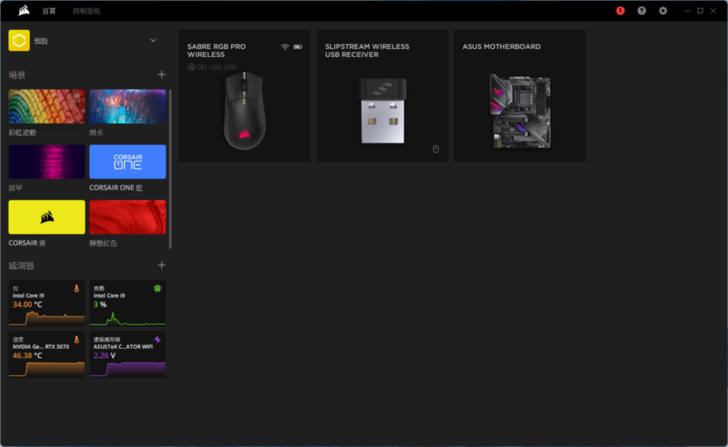Click the help question mark icon
The width and height of the screenshot is (728, 447).
(642, 10)
